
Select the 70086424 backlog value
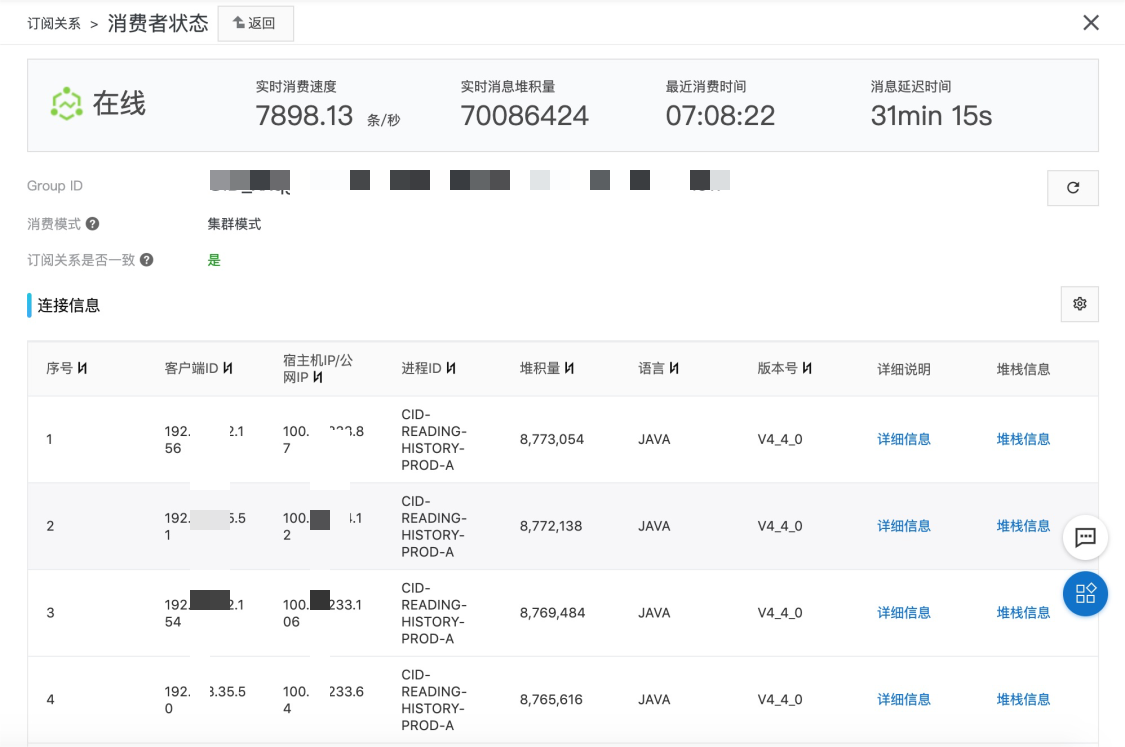[524, 116]
